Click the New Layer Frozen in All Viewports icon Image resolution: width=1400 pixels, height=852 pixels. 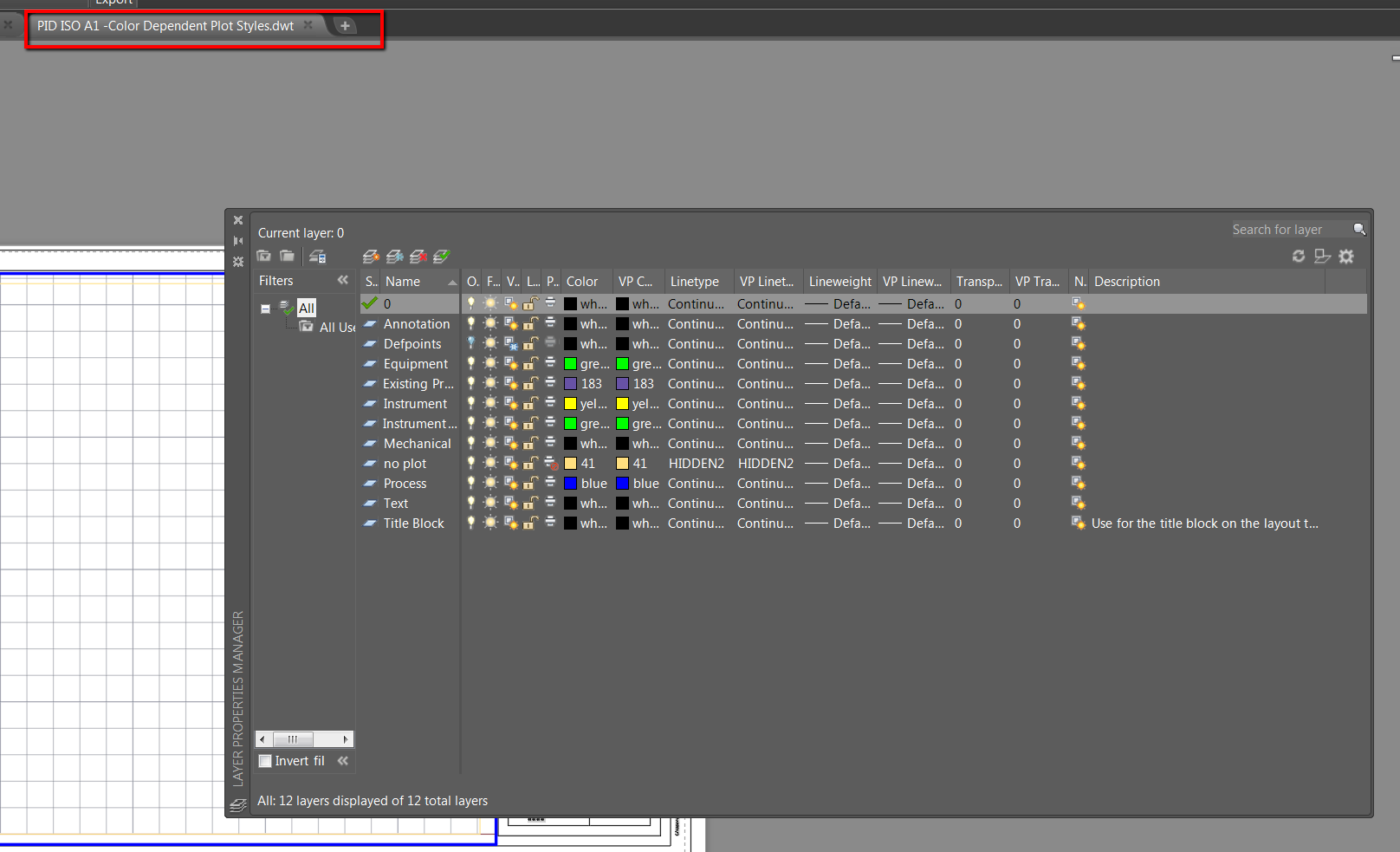click(x=395, y=256)
